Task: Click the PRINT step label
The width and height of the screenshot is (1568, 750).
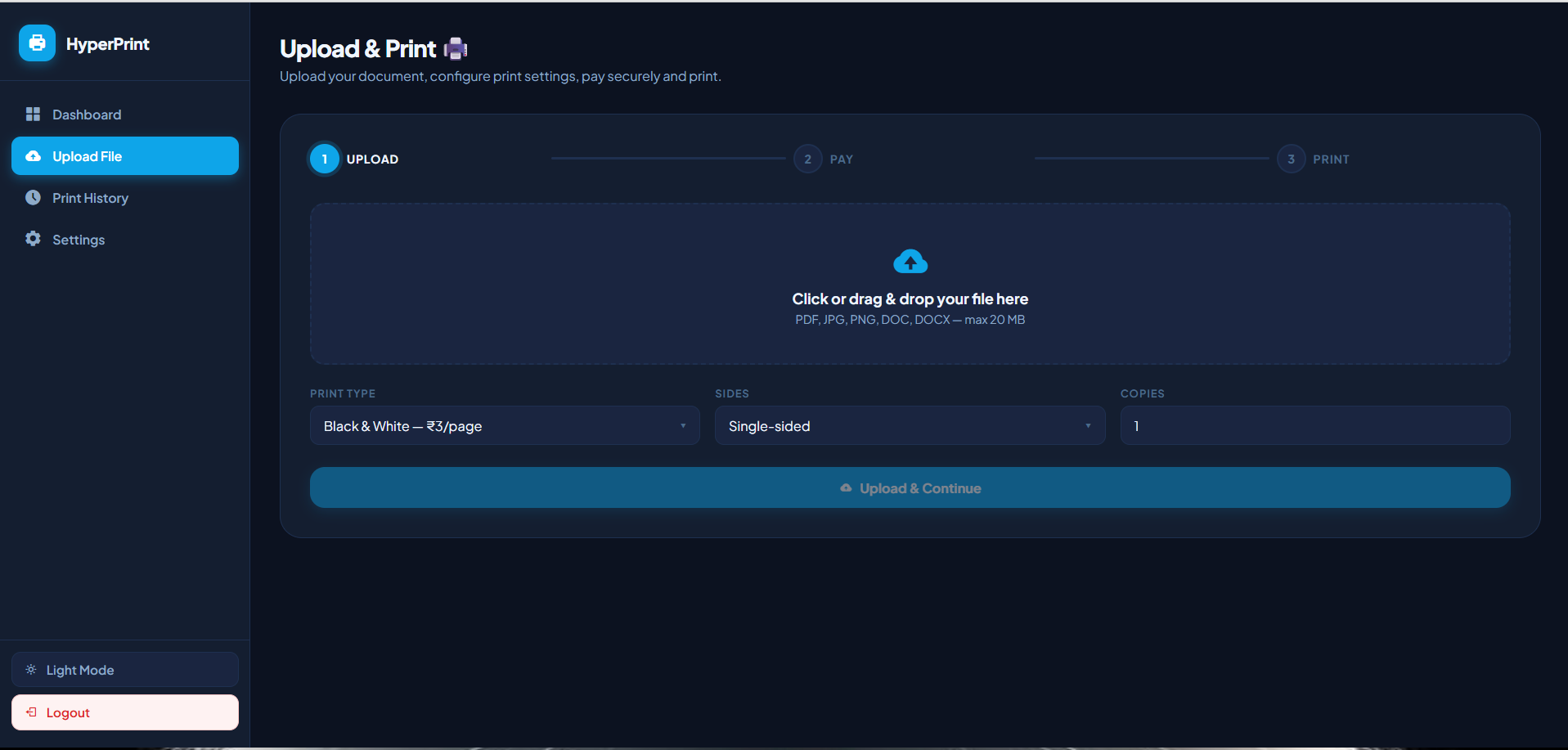Action: tap(1331, 159)
